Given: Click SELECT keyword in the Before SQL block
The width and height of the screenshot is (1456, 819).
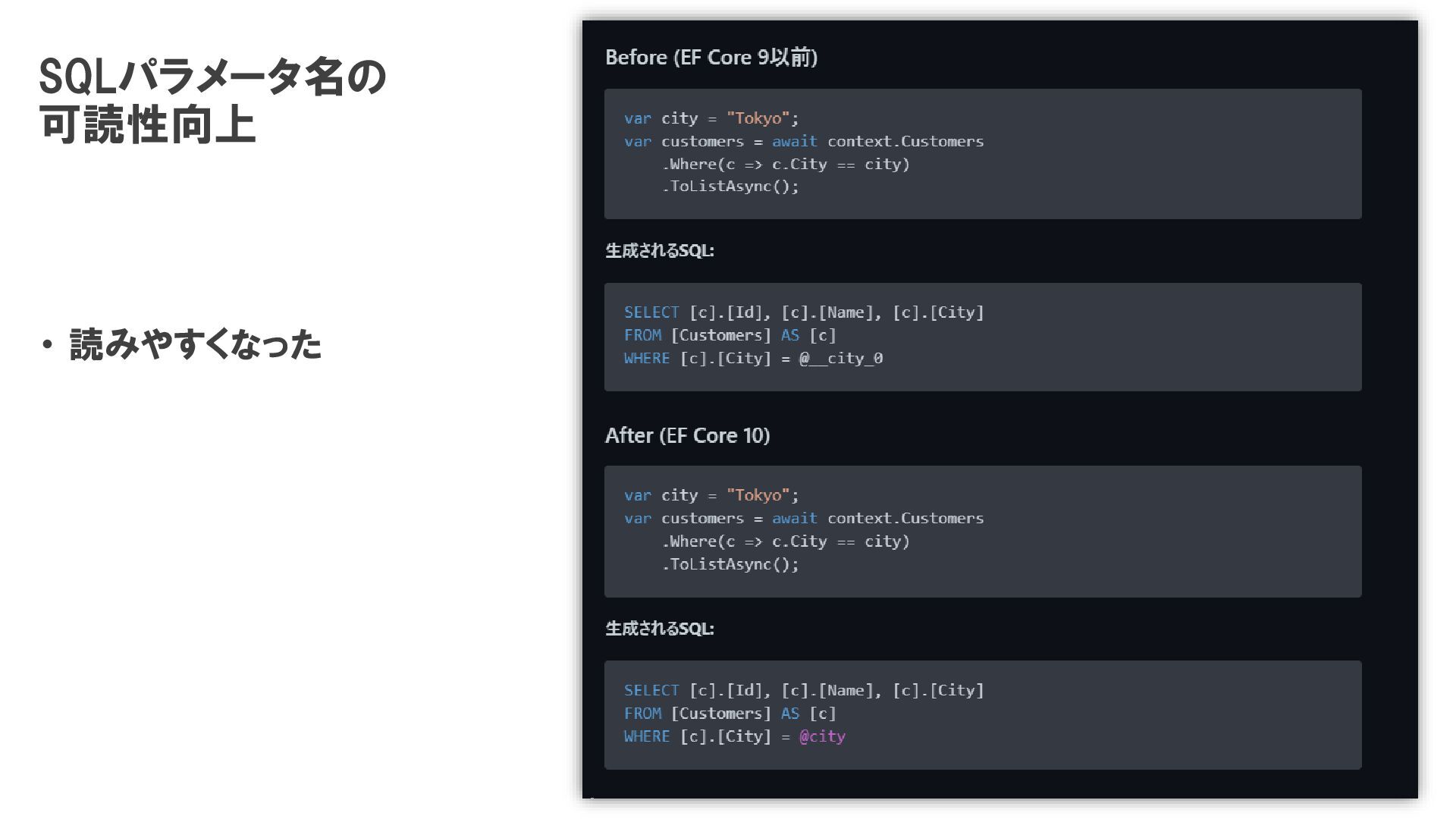Looking at the screenshot, I should click(x=651, y=312).
